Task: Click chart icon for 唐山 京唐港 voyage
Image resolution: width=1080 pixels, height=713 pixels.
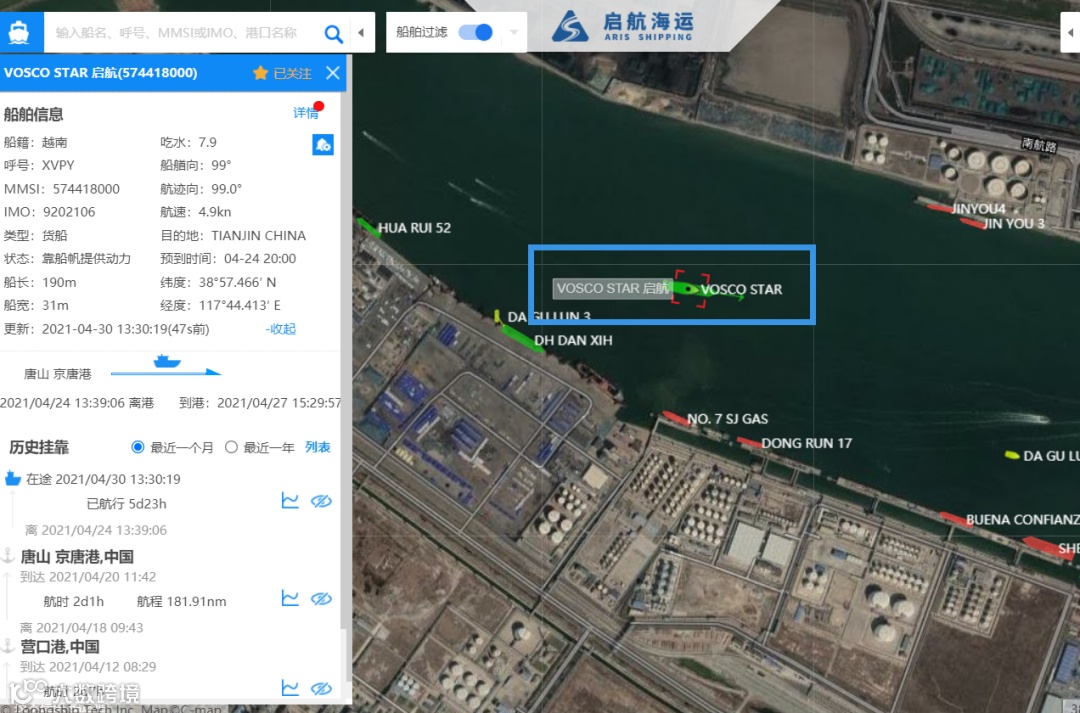Action: tap(290, 598)
